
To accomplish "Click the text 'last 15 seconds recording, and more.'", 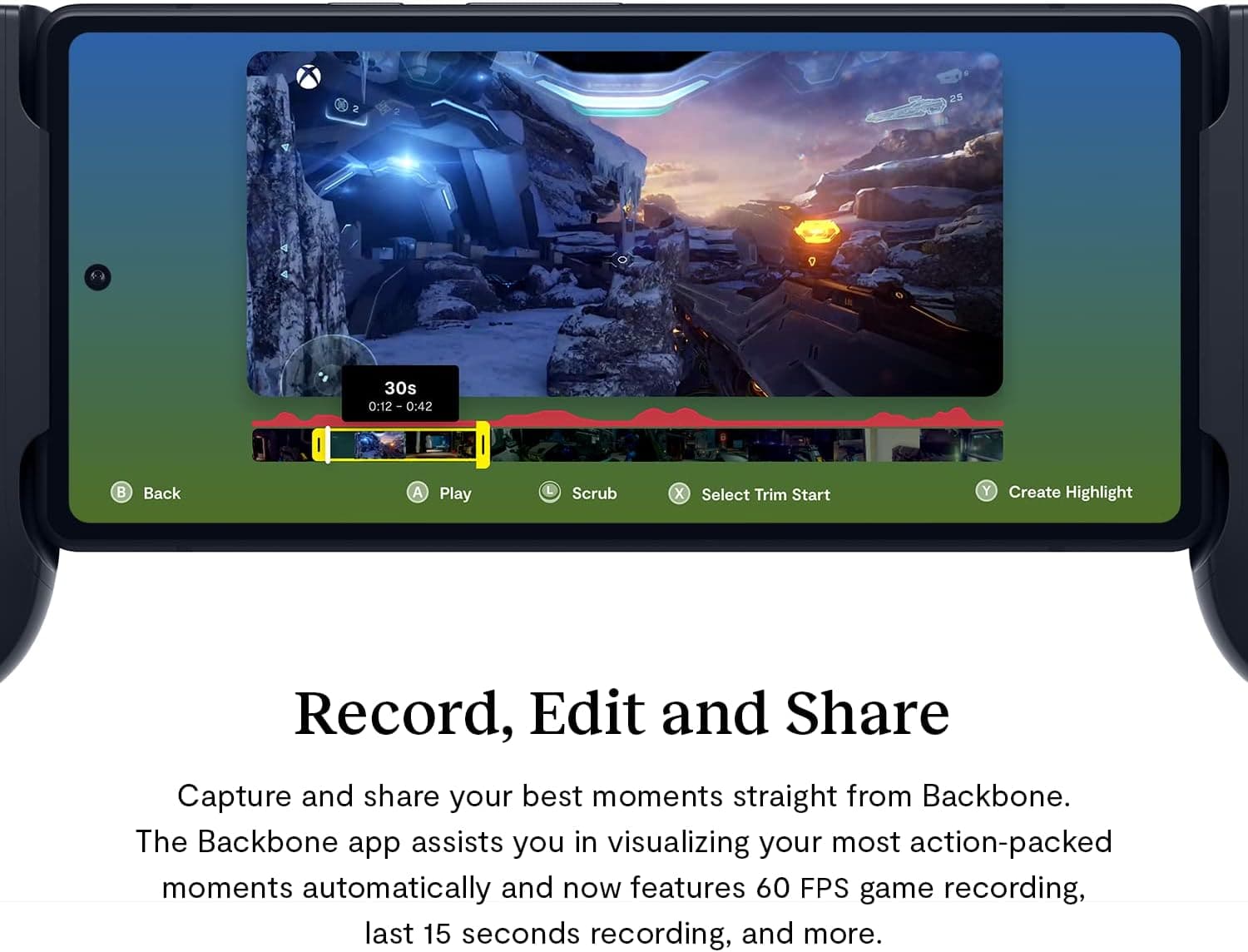I will pos(623,934).
